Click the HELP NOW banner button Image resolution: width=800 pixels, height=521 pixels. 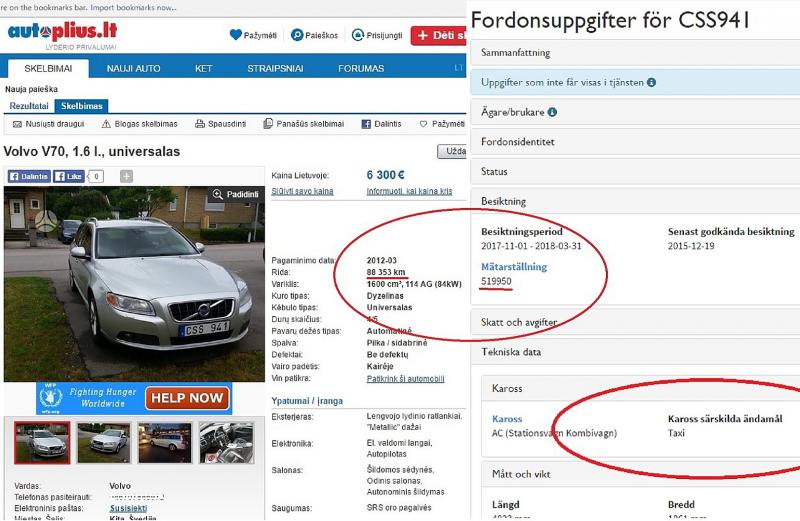187,398
